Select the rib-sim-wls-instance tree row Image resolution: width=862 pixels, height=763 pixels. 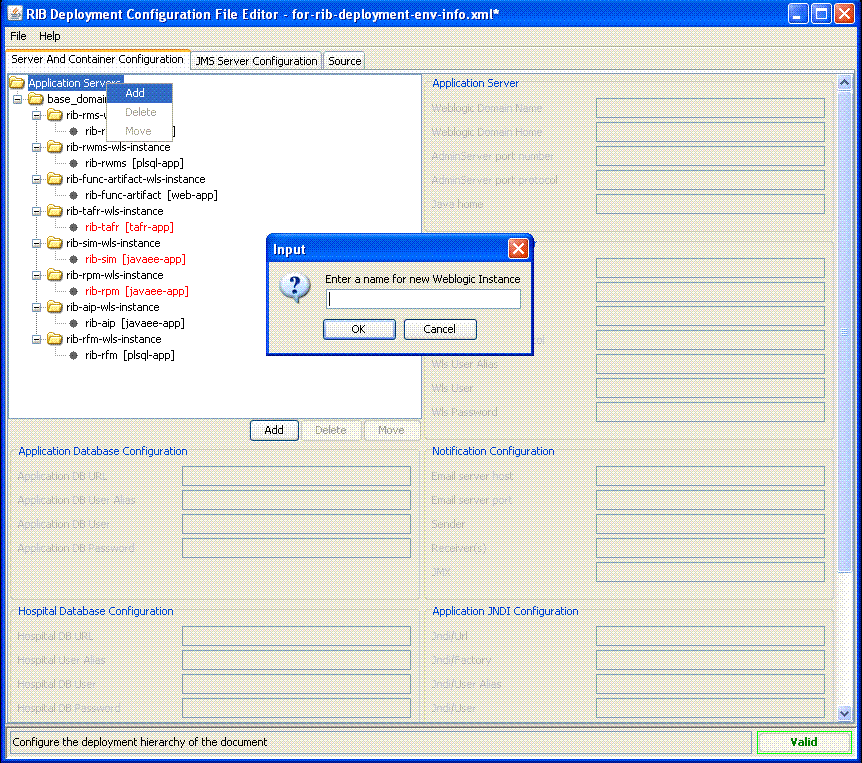pos(113,243)
